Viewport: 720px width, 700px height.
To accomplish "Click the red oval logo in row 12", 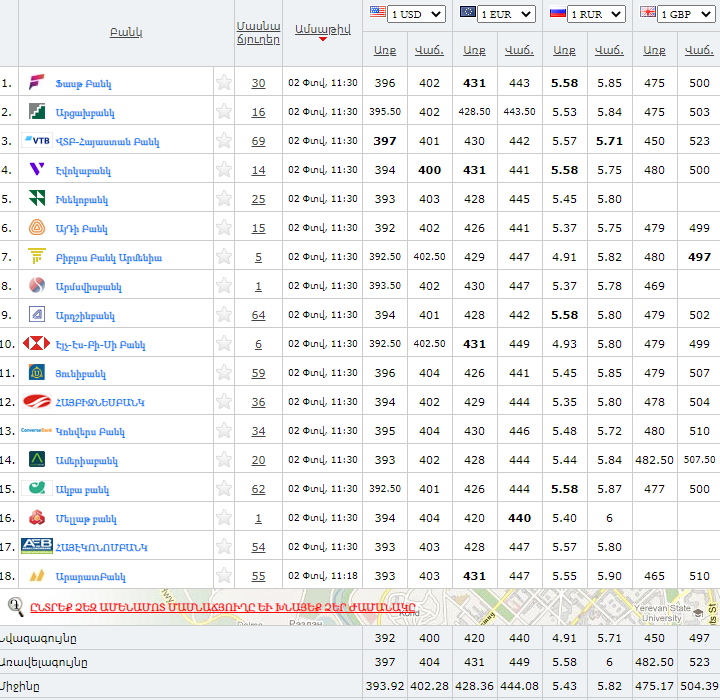I will [37, 401].
